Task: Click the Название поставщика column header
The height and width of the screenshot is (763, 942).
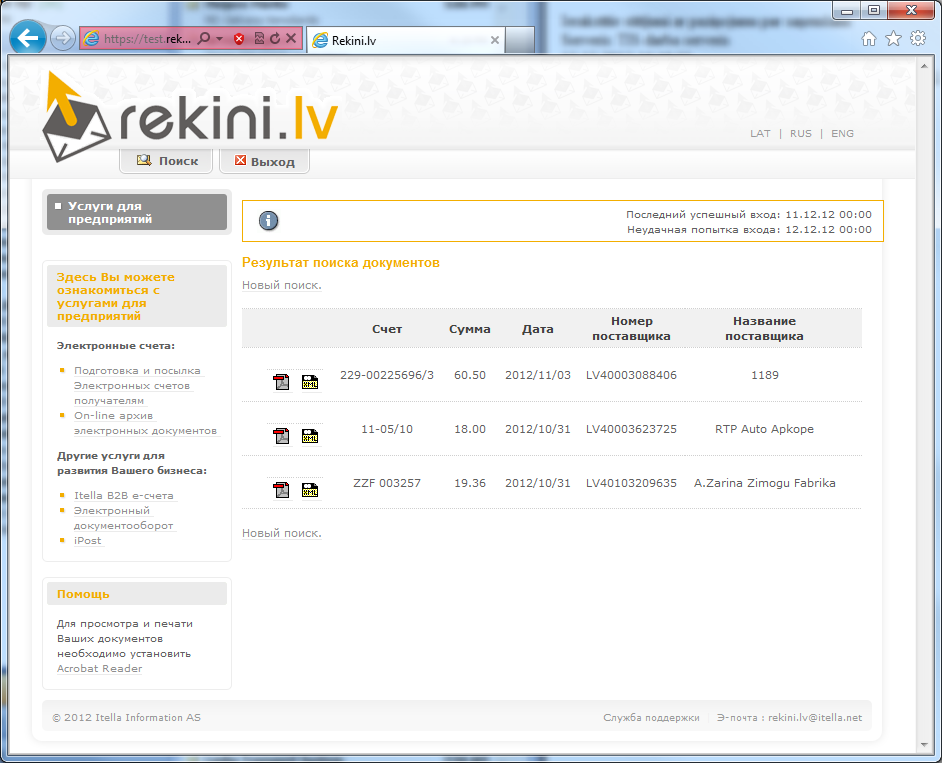Action: point(764,329)
